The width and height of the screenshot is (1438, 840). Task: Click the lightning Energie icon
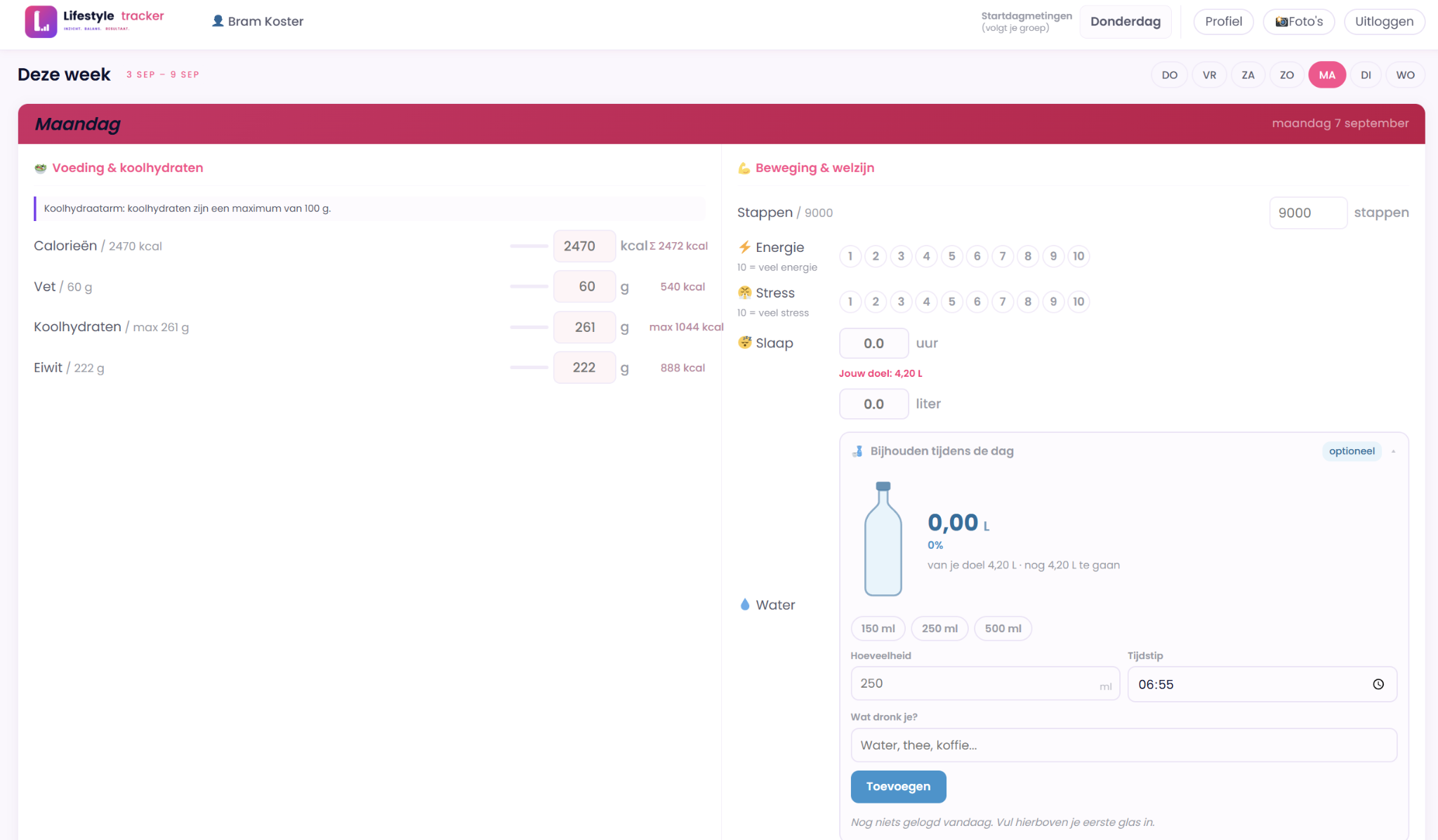[x=744, y=247]
